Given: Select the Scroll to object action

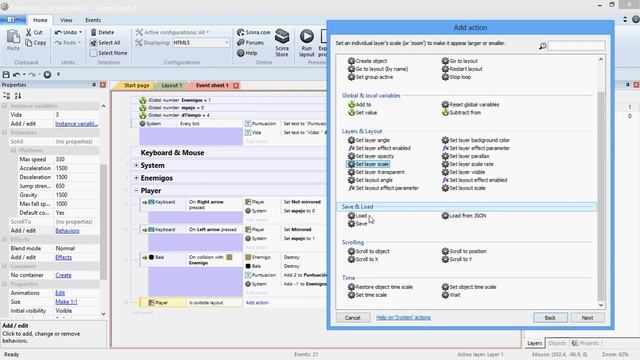Looking at the screenshot, I should click(x=369, y=251).
